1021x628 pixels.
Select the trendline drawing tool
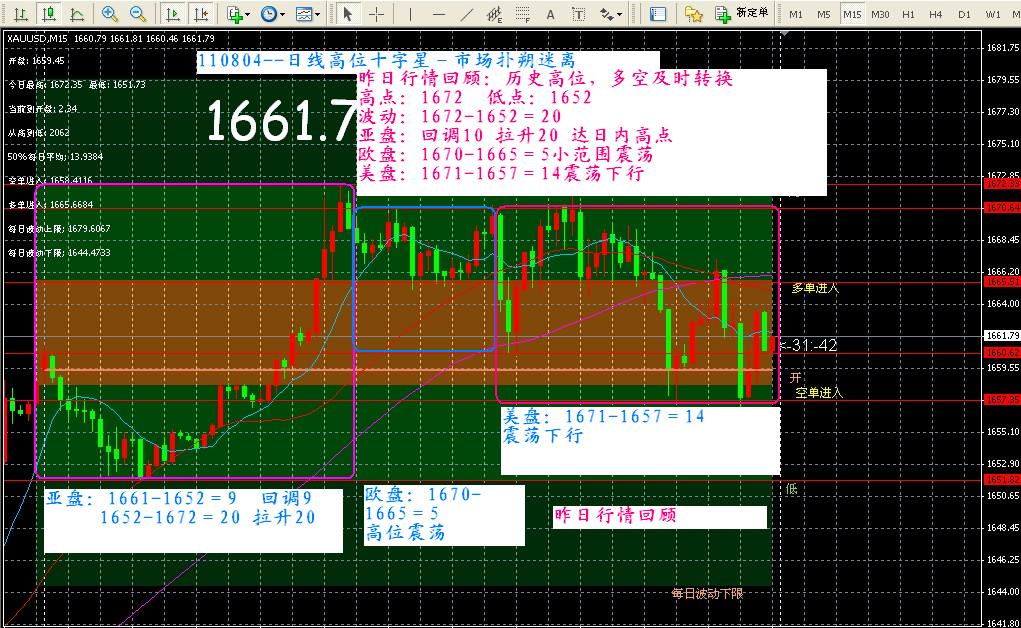pyautogui.click(x=465, y=14)
